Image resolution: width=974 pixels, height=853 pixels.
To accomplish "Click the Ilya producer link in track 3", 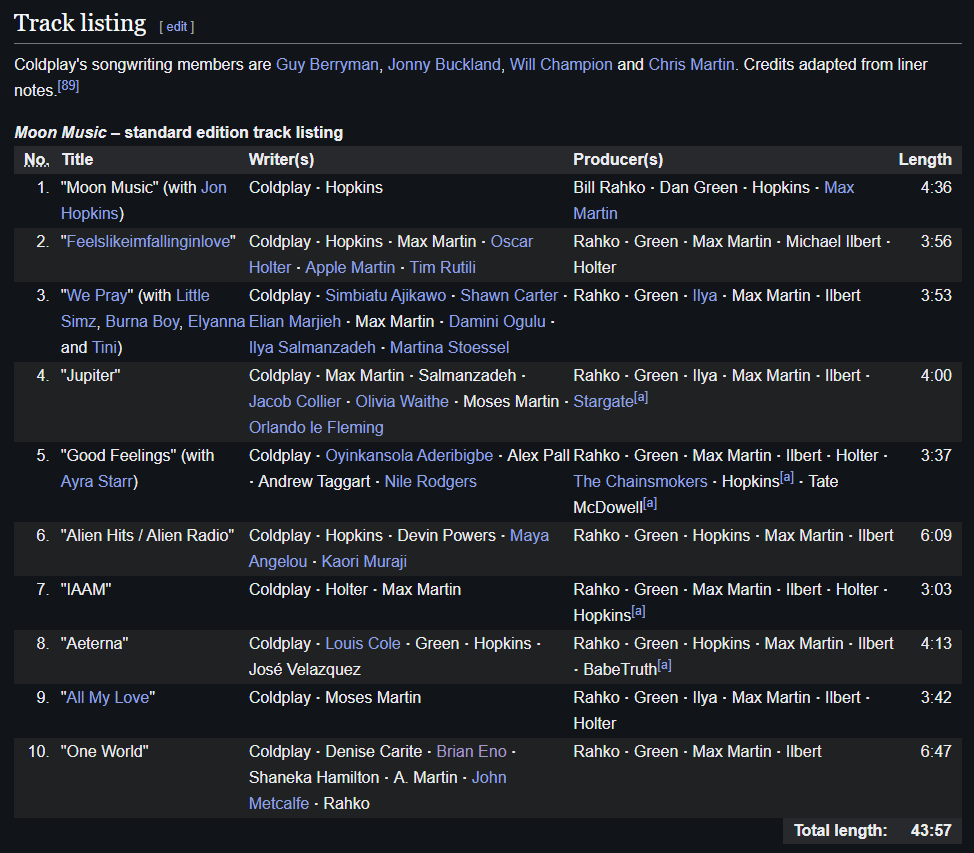I will tap(704, 296).
